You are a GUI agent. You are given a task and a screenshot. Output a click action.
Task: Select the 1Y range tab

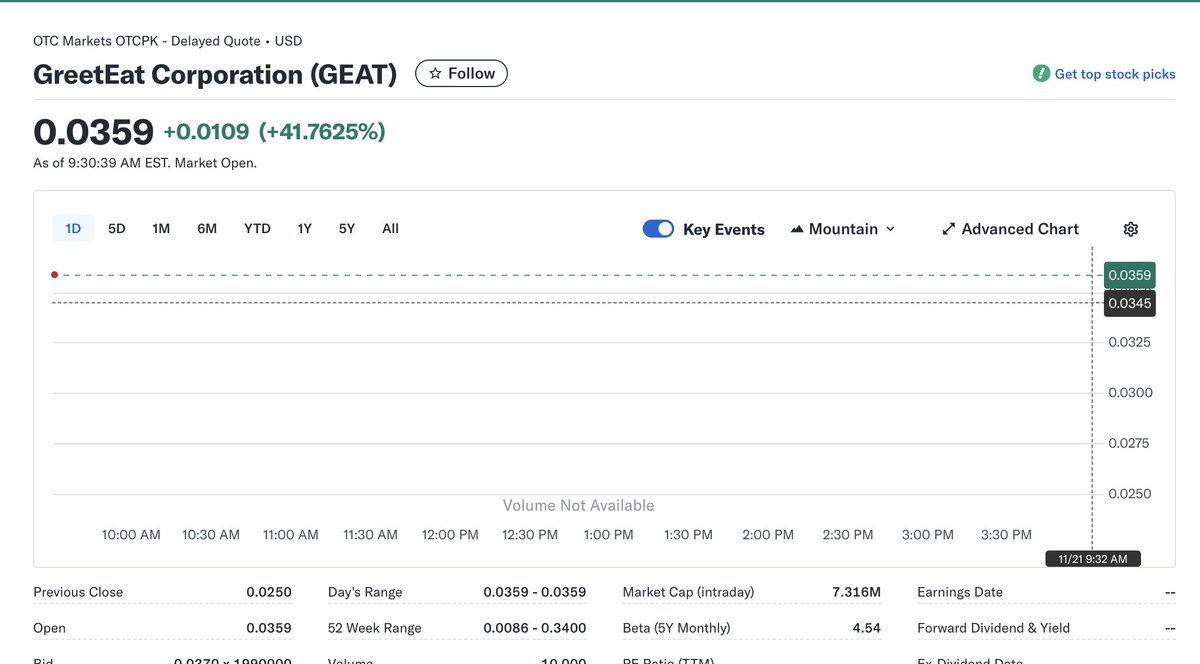(x=305, y=228)
